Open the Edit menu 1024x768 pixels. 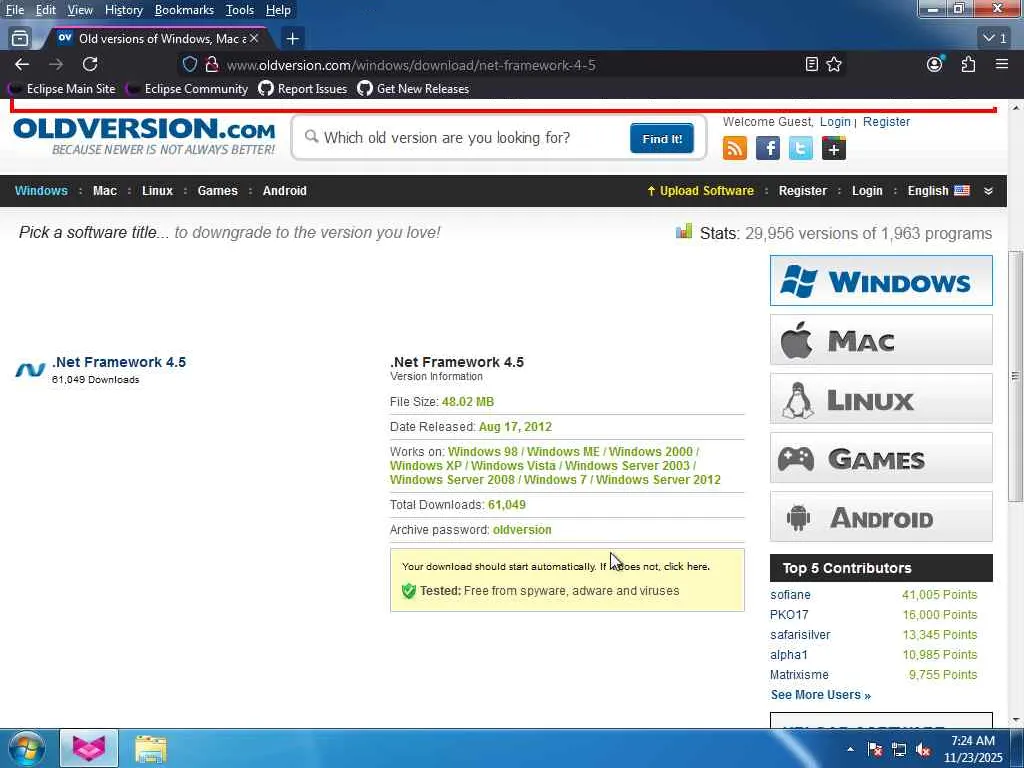pos(46,10)
